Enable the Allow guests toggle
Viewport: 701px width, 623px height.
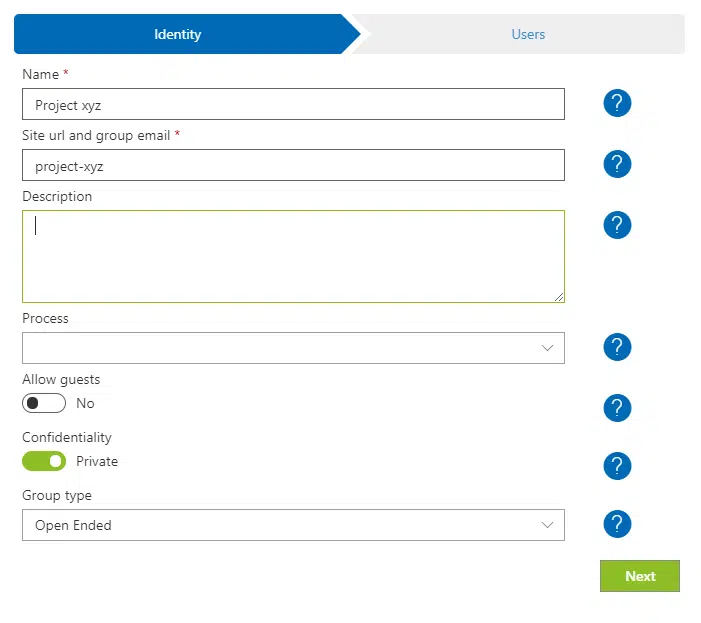tap(44, 403)
